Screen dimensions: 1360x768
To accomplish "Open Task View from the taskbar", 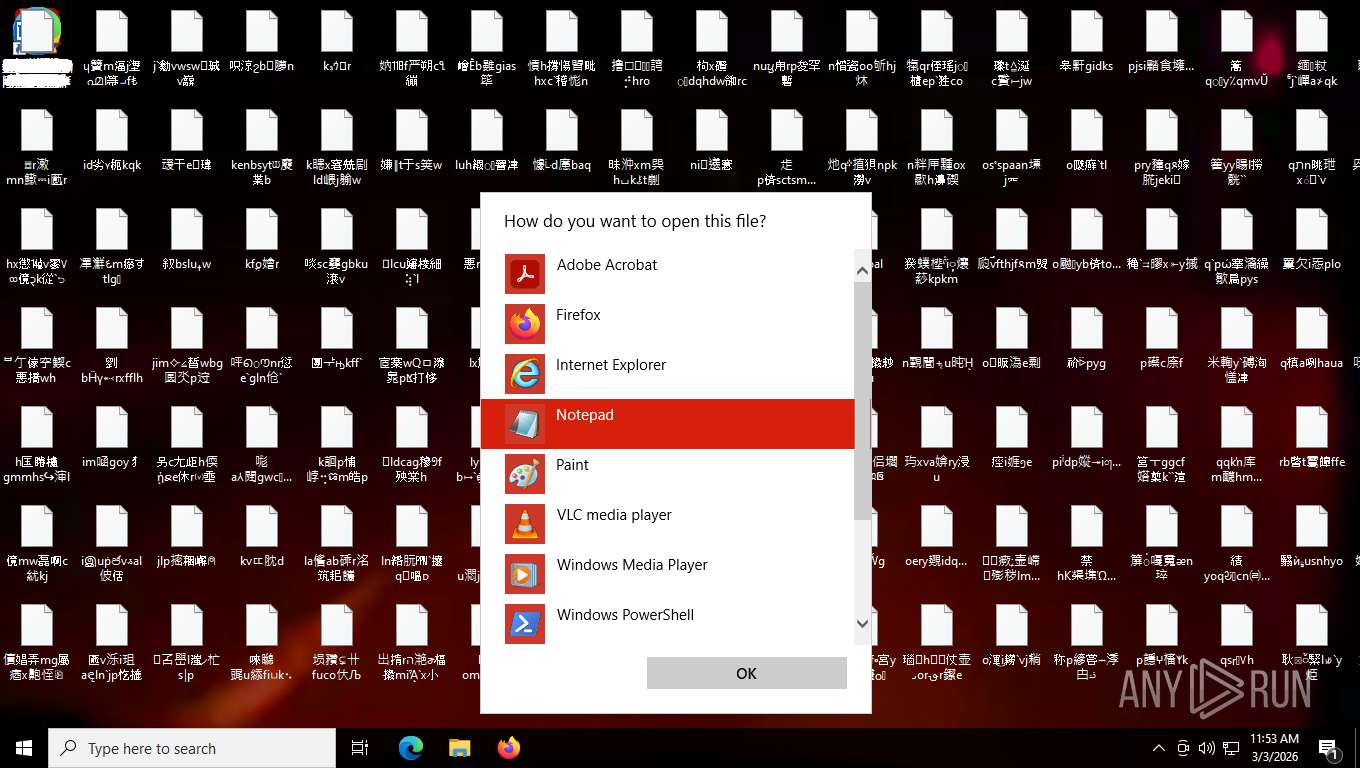I will click(360, 748).
